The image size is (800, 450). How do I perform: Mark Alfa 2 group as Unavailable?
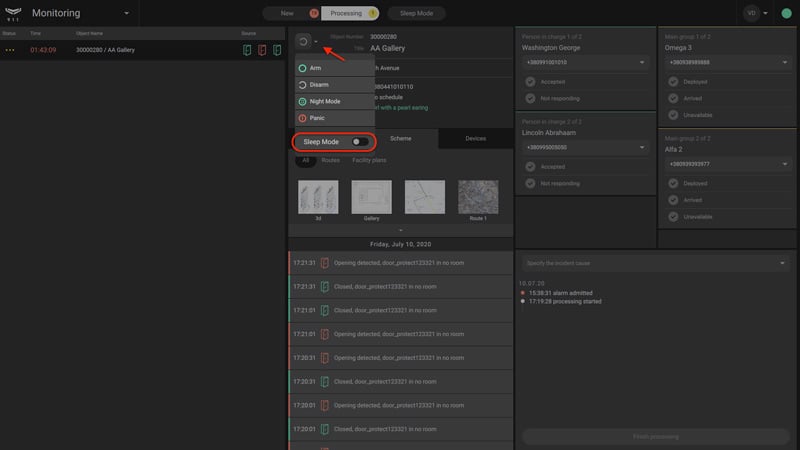[673, 217]
